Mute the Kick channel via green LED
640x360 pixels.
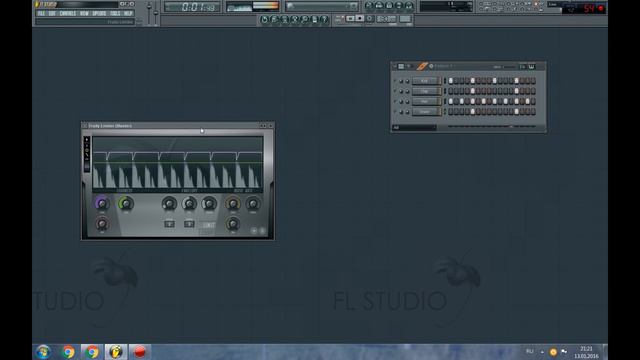click(395, 81)
